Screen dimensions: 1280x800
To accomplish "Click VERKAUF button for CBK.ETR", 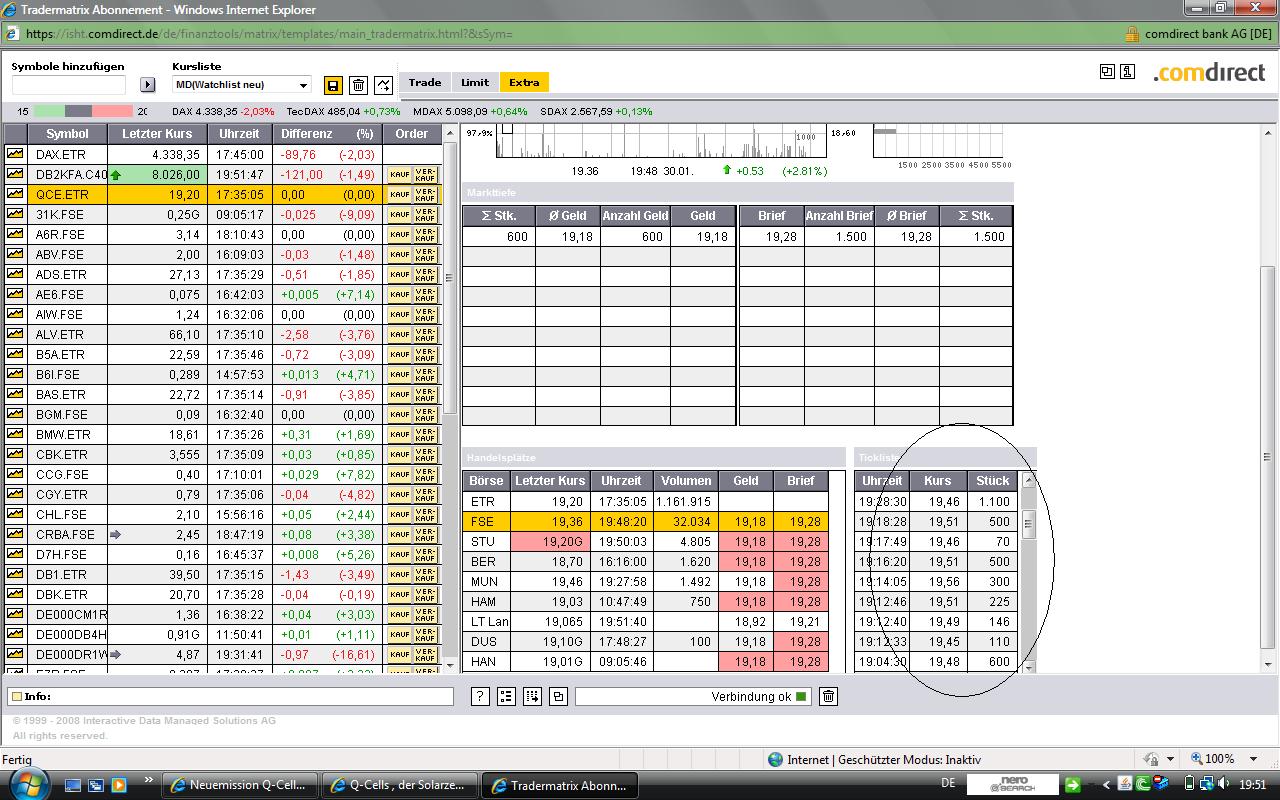I will 425,454.
